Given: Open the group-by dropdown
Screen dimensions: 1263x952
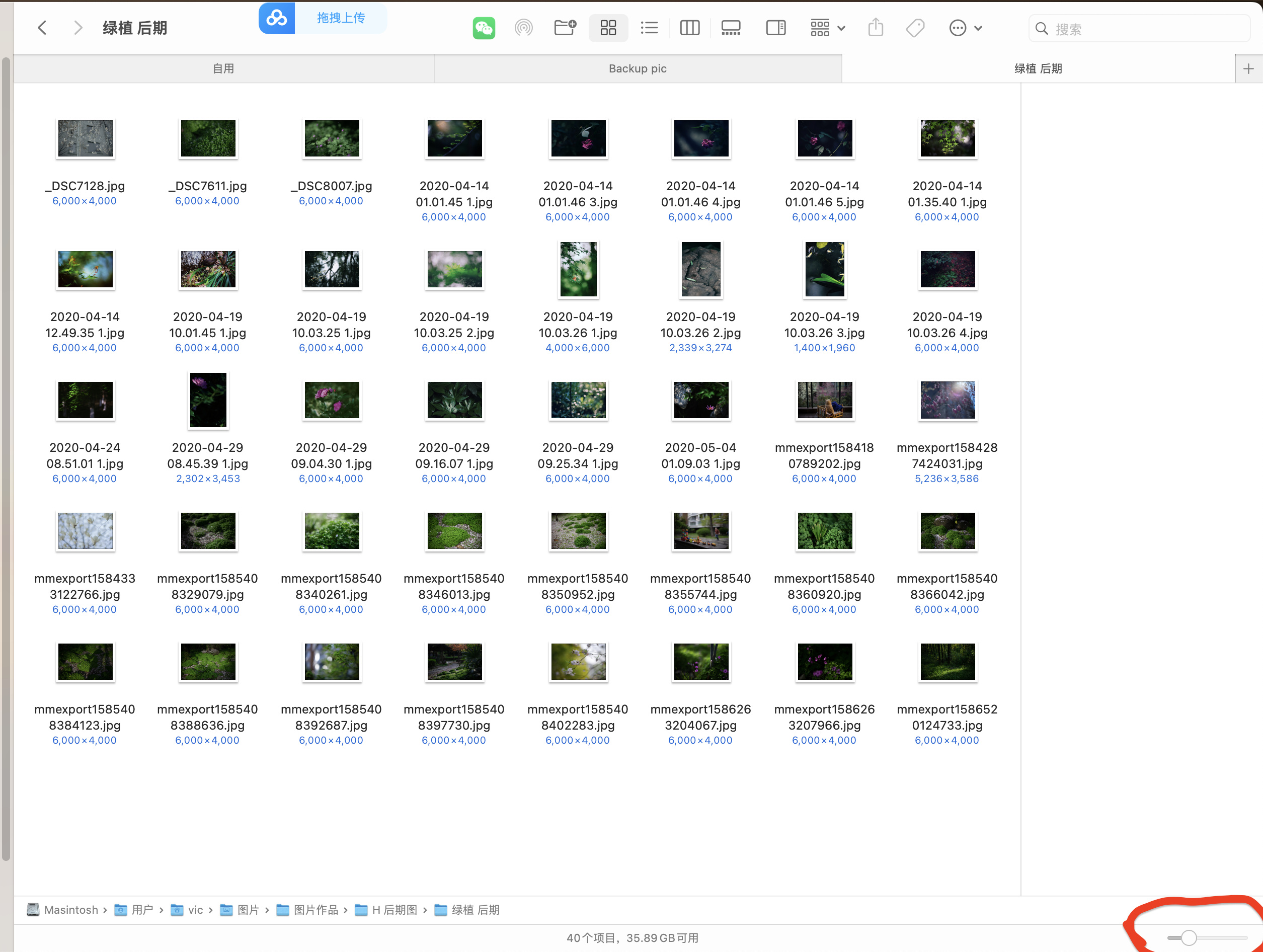Looking at the screenshot, I should tap(827, 28).
